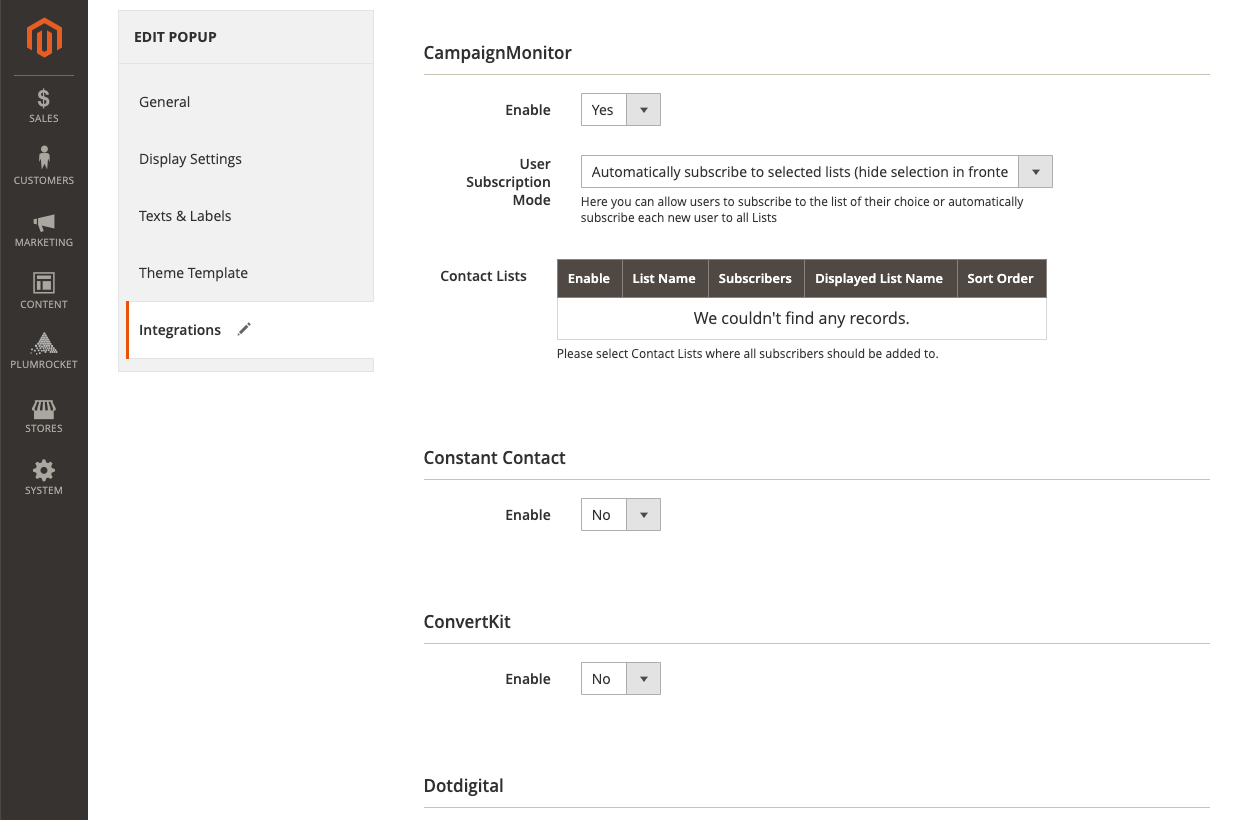Open the System gear icon
This screenshot has height=820, width=1260.
(x=44, y=477)
